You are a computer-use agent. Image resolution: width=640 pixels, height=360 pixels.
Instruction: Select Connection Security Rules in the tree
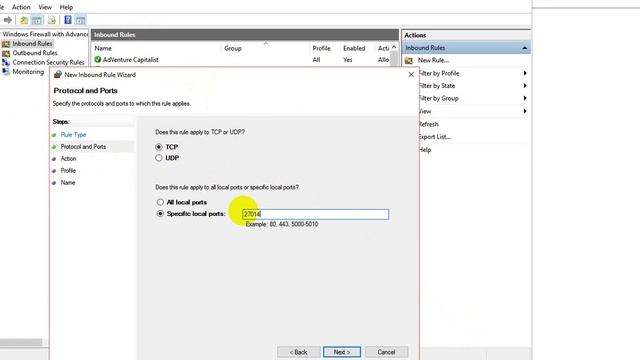point(48,62)
